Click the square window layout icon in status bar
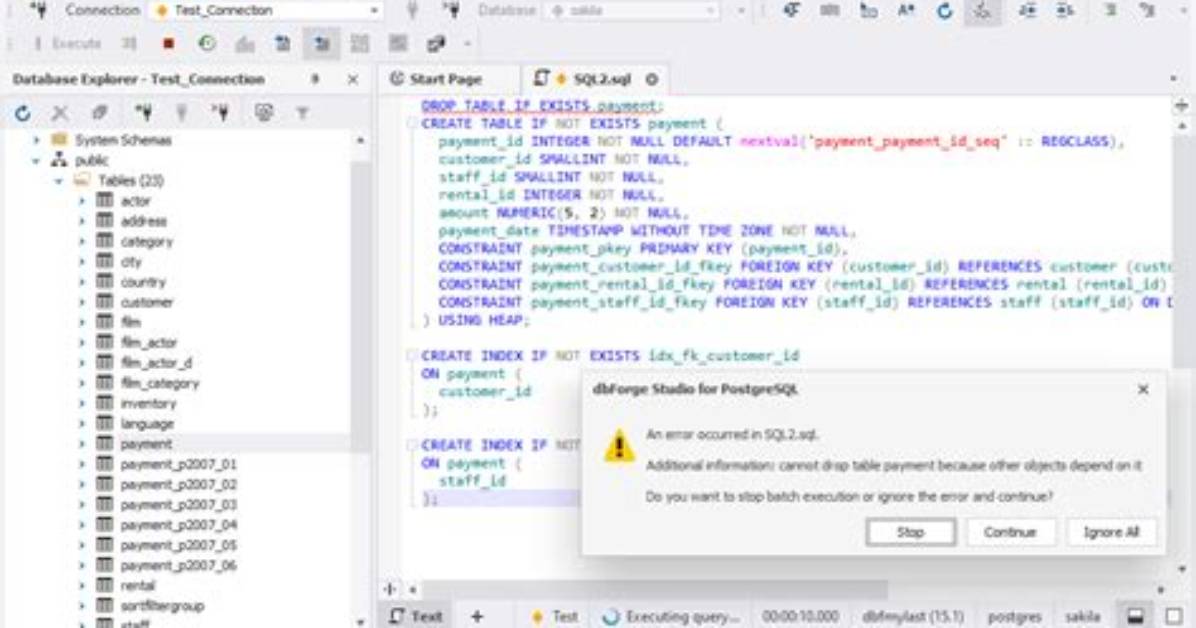 click(x=1175, y=616)
